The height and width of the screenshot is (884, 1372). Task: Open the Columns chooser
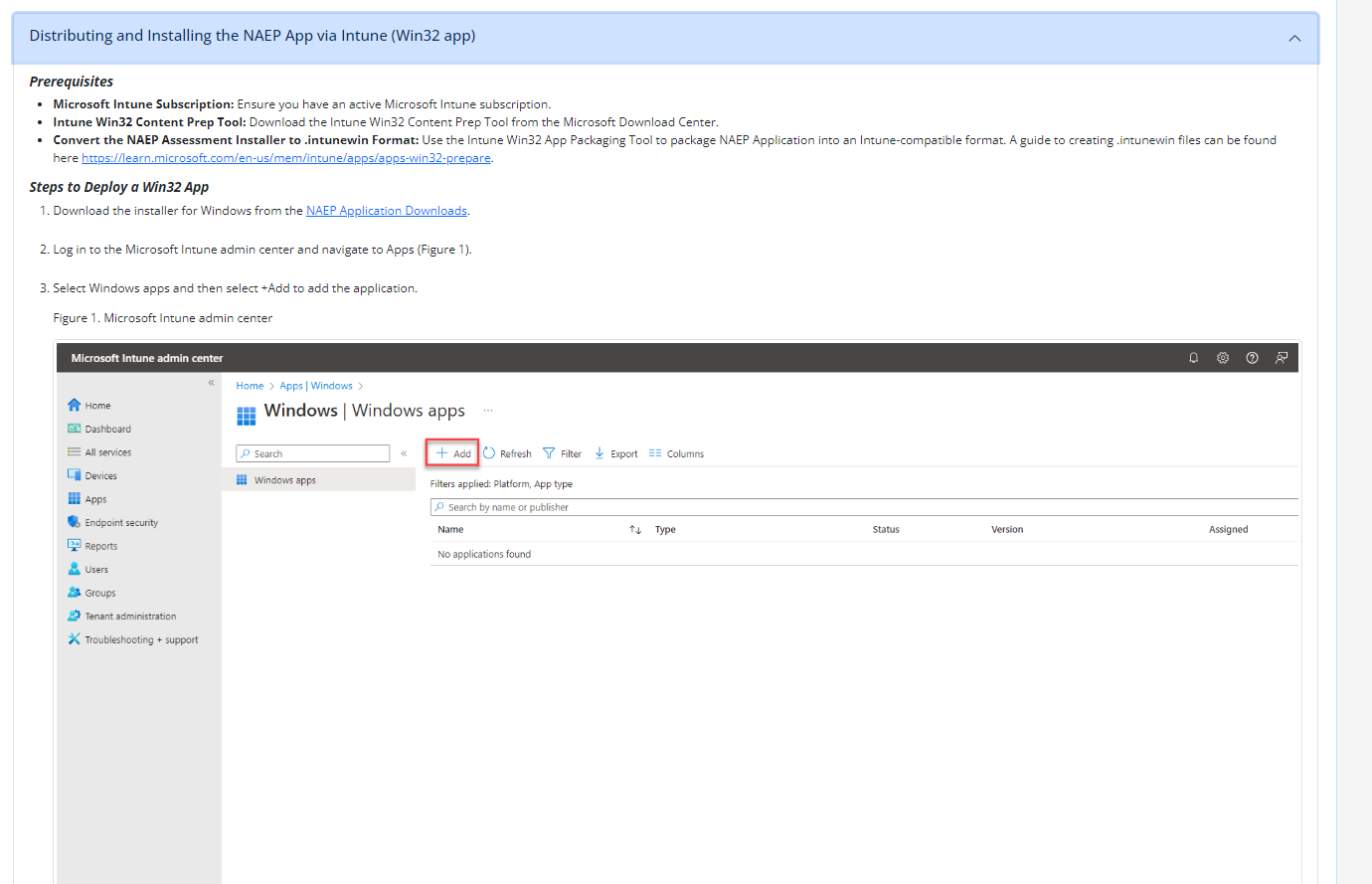[676, 453]
